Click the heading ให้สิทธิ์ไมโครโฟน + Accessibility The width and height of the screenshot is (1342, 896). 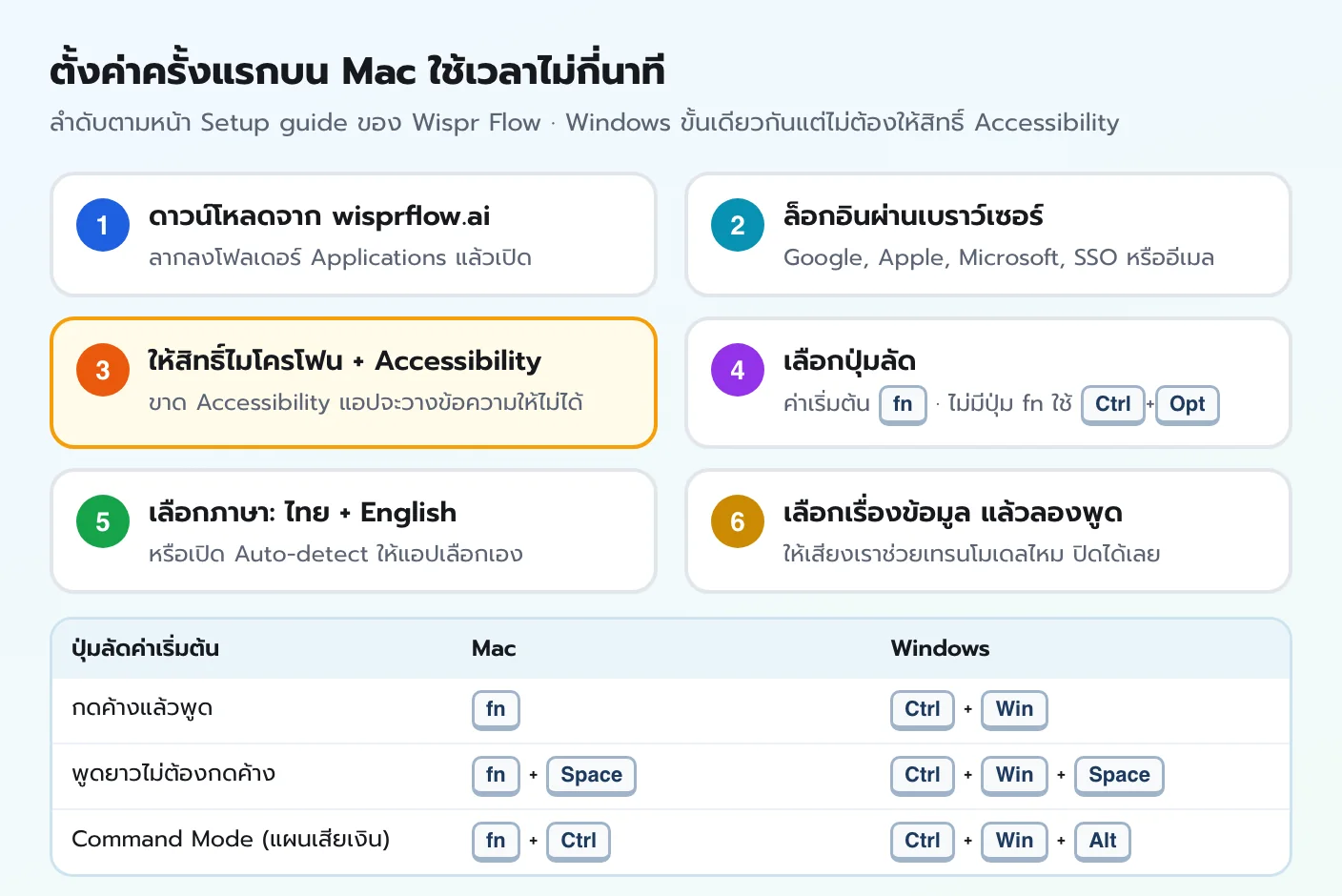point(344,360)
